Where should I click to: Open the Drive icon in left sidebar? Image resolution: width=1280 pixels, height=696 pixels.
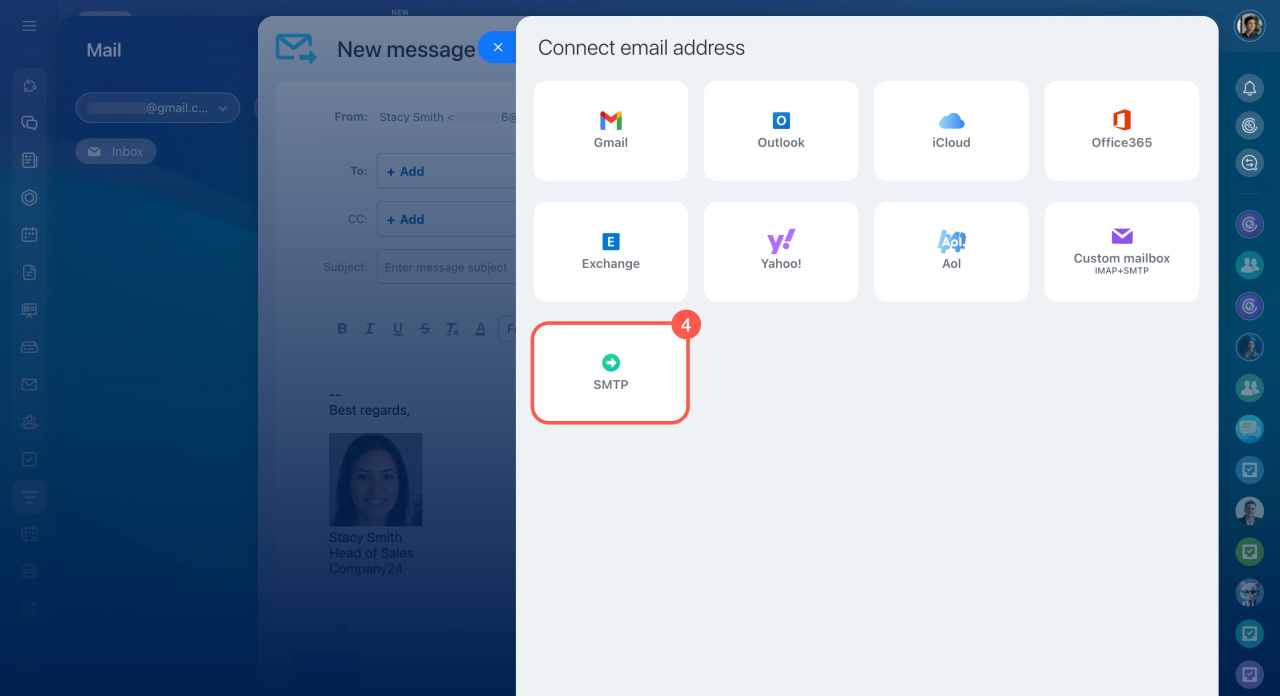click(x=29, y=347)
